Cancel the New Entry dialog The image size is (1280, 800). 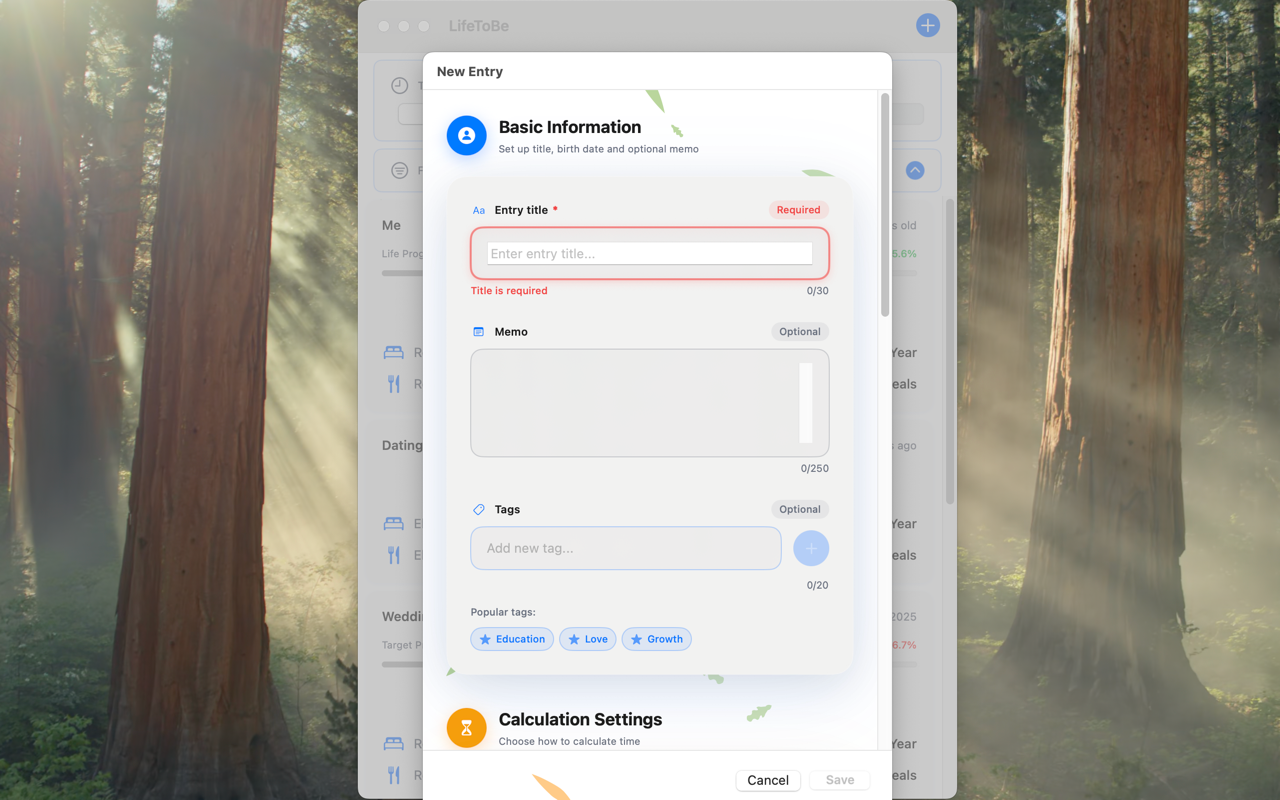(768, 780)
